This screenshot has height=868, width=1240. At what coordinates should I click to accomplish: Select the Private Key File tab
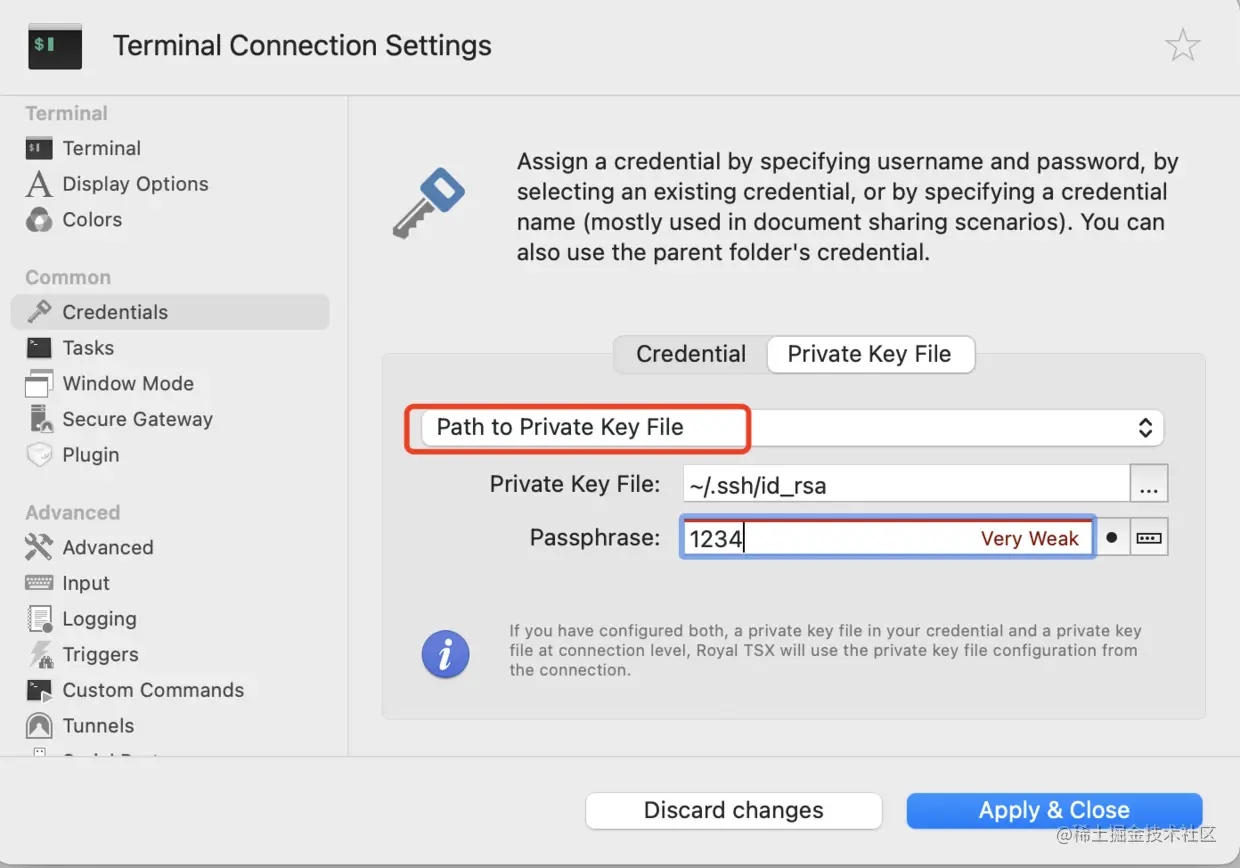click(869, 354)
